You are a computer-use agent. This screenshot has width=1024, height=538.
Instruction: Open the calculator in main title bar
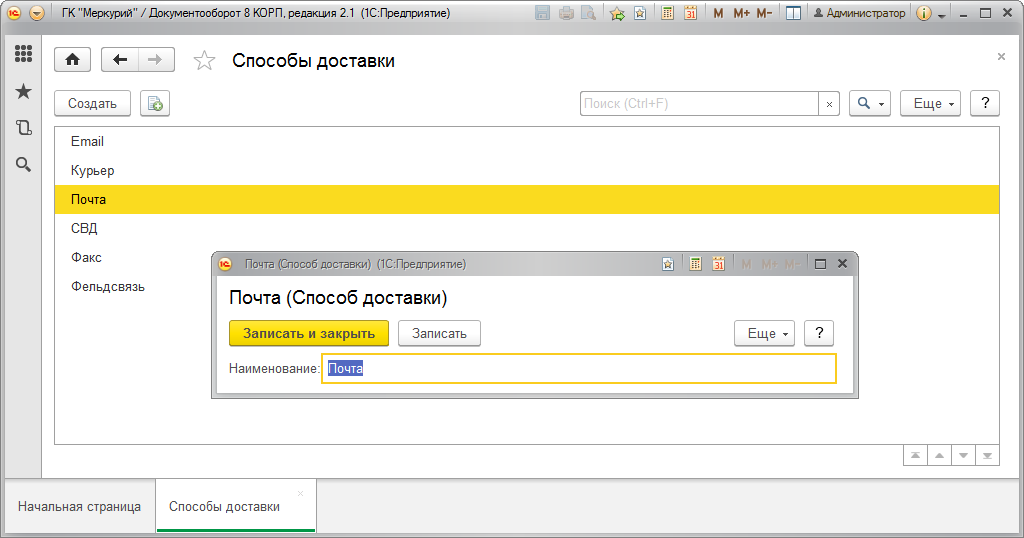(667, 13)
